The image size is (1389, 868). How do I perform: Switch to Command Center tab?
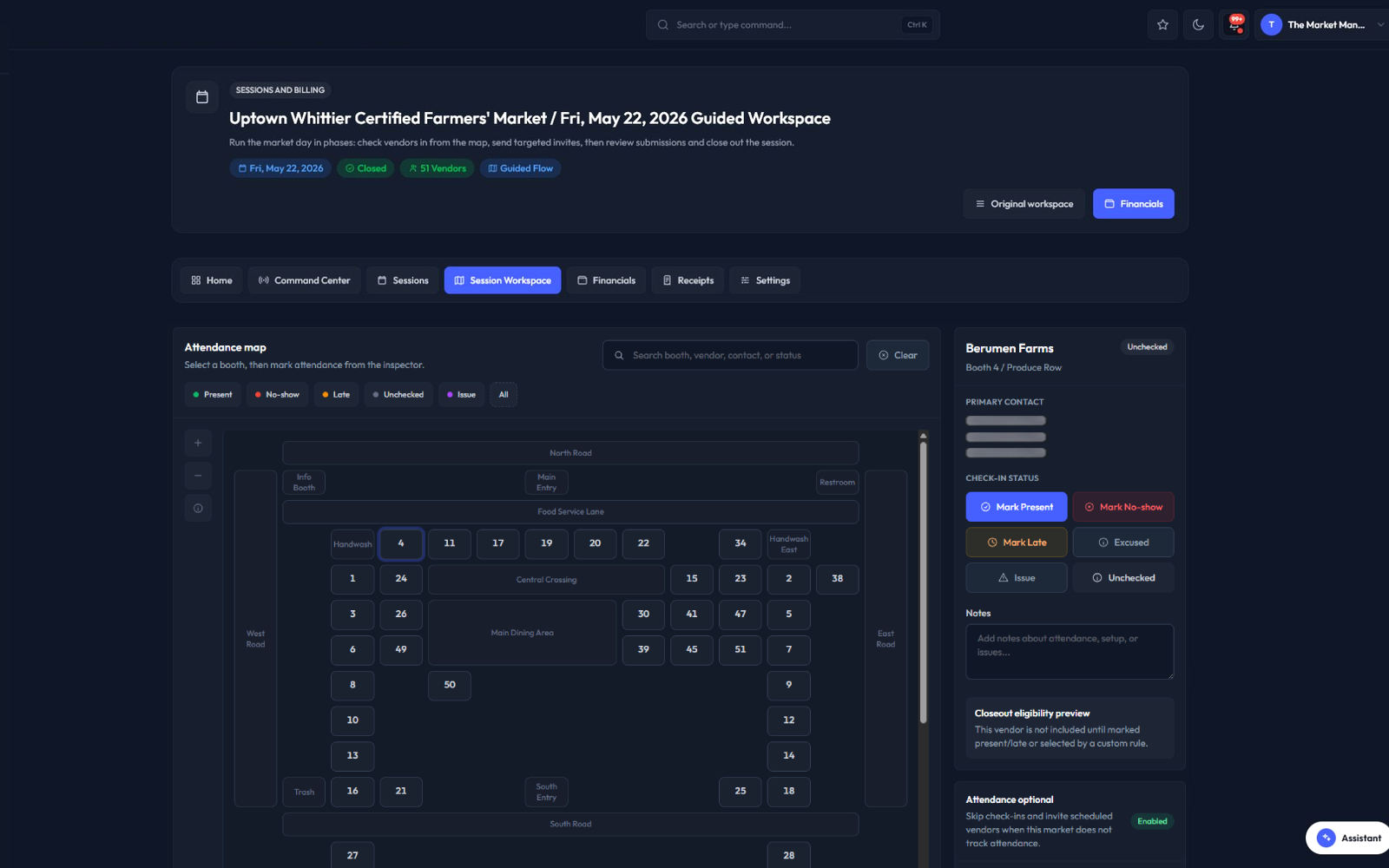click(x=304, y=280)
